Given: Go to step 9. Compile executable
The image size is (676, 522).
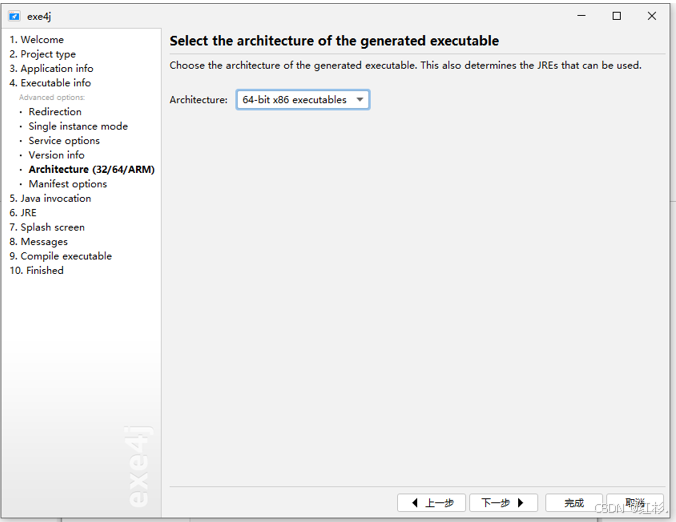Looking at the screenshot, I should tap(61, 256).
